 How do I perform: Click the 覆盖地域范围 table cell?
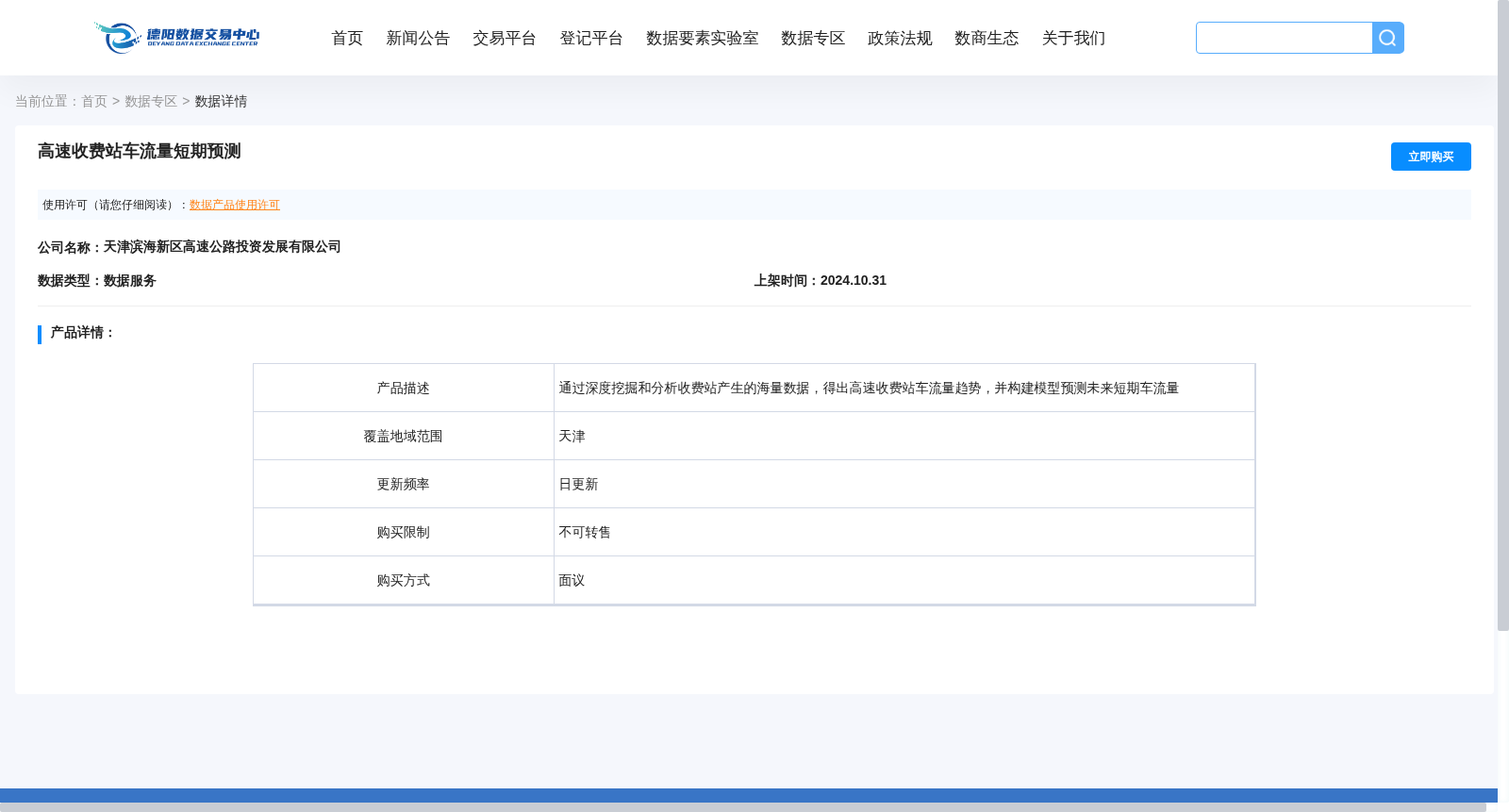coord(404,436)
